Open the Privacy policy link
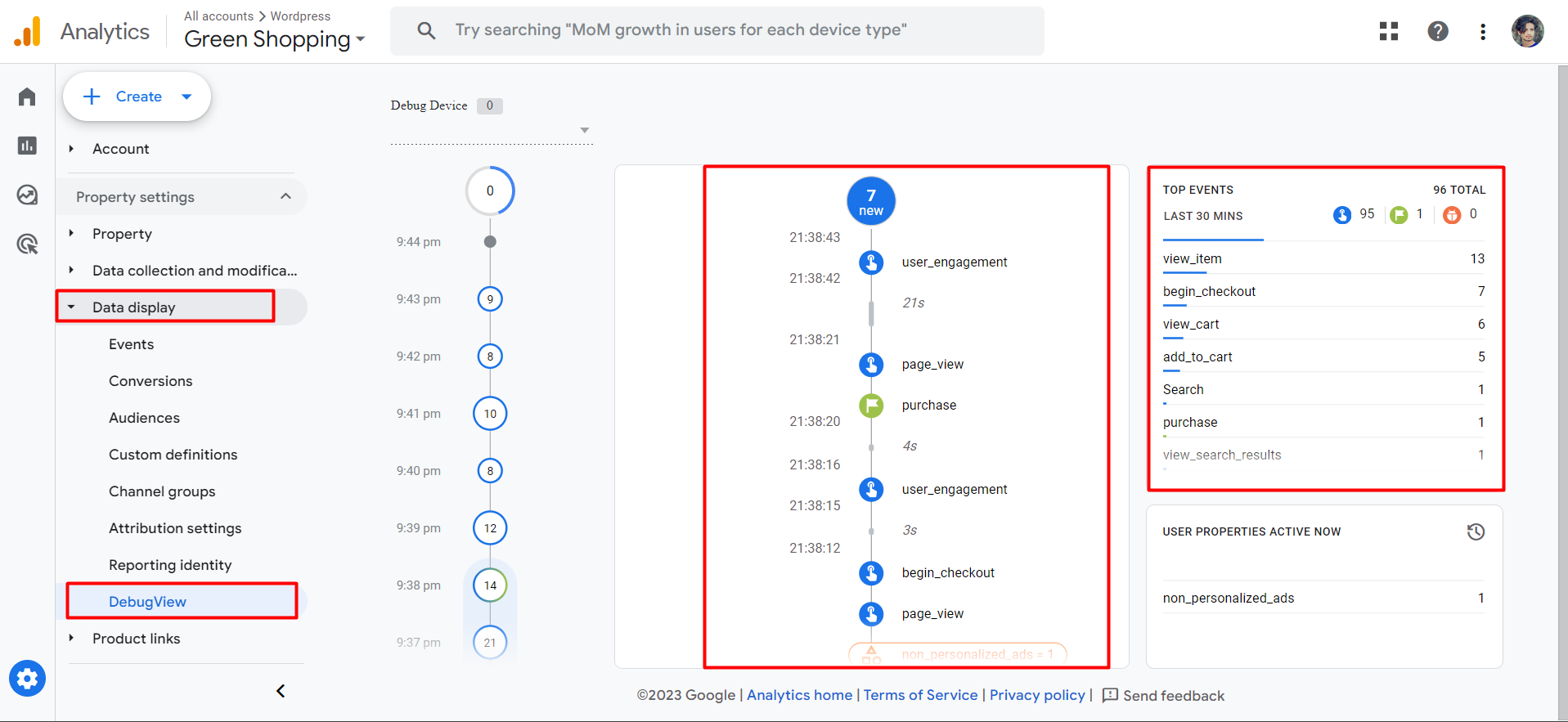This screenshot has width=1568, height=722. click(x=1036, y=695)
